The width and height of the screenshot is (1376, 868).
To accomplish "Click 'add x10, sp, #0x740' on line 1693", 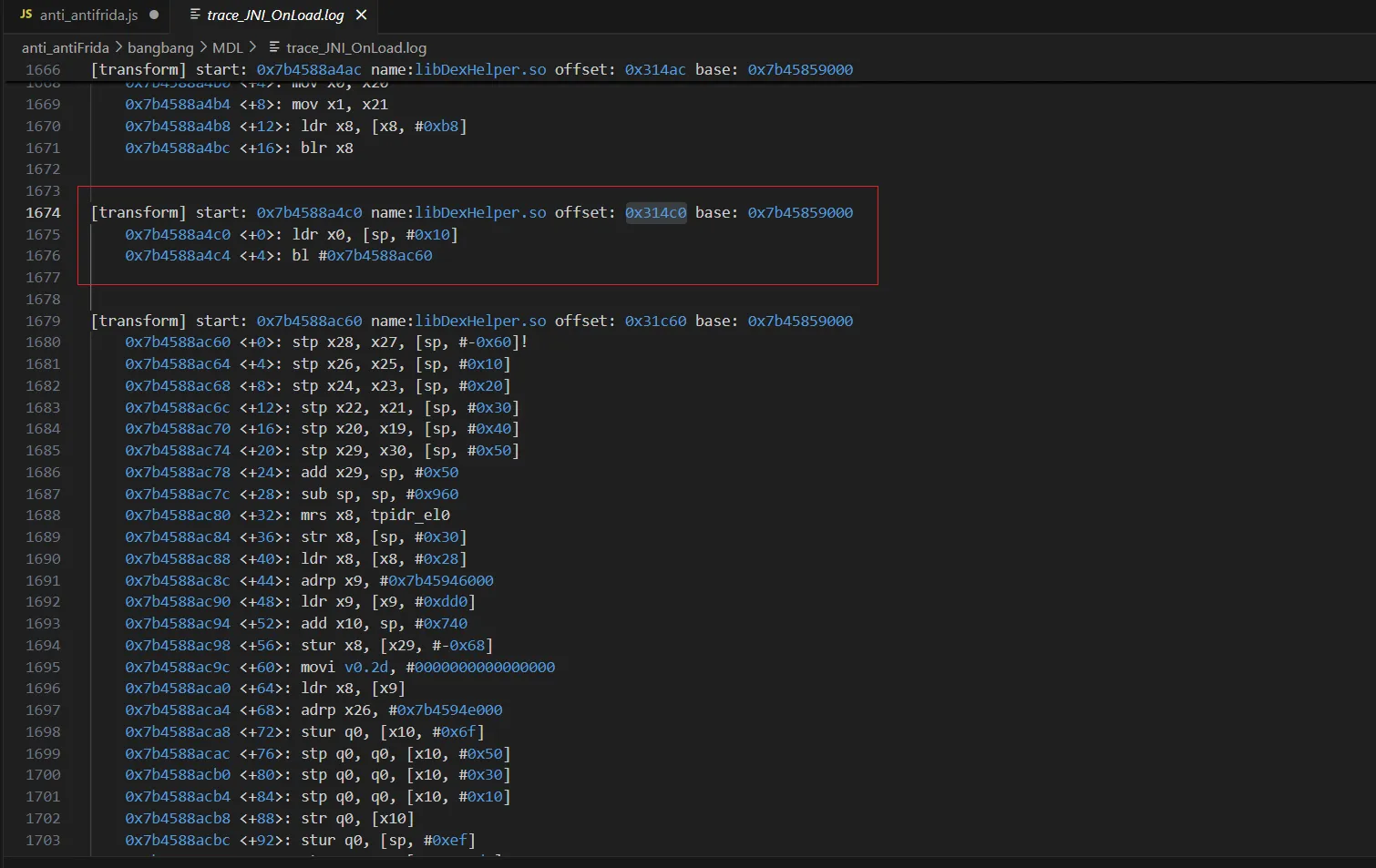I will 384,624.
